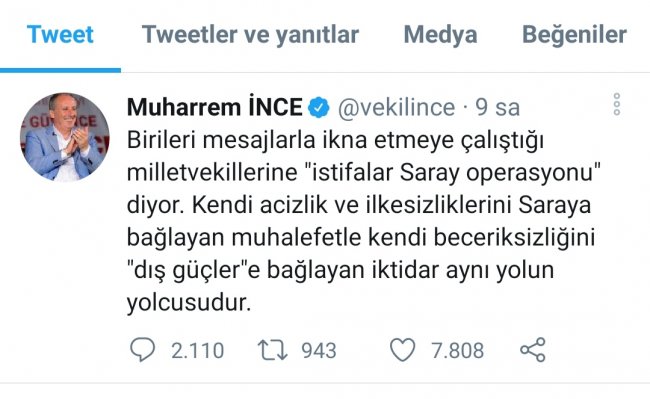Open the Muharrem İNCE display name
The image size is (650, 399).
click(x=215, y=107)
